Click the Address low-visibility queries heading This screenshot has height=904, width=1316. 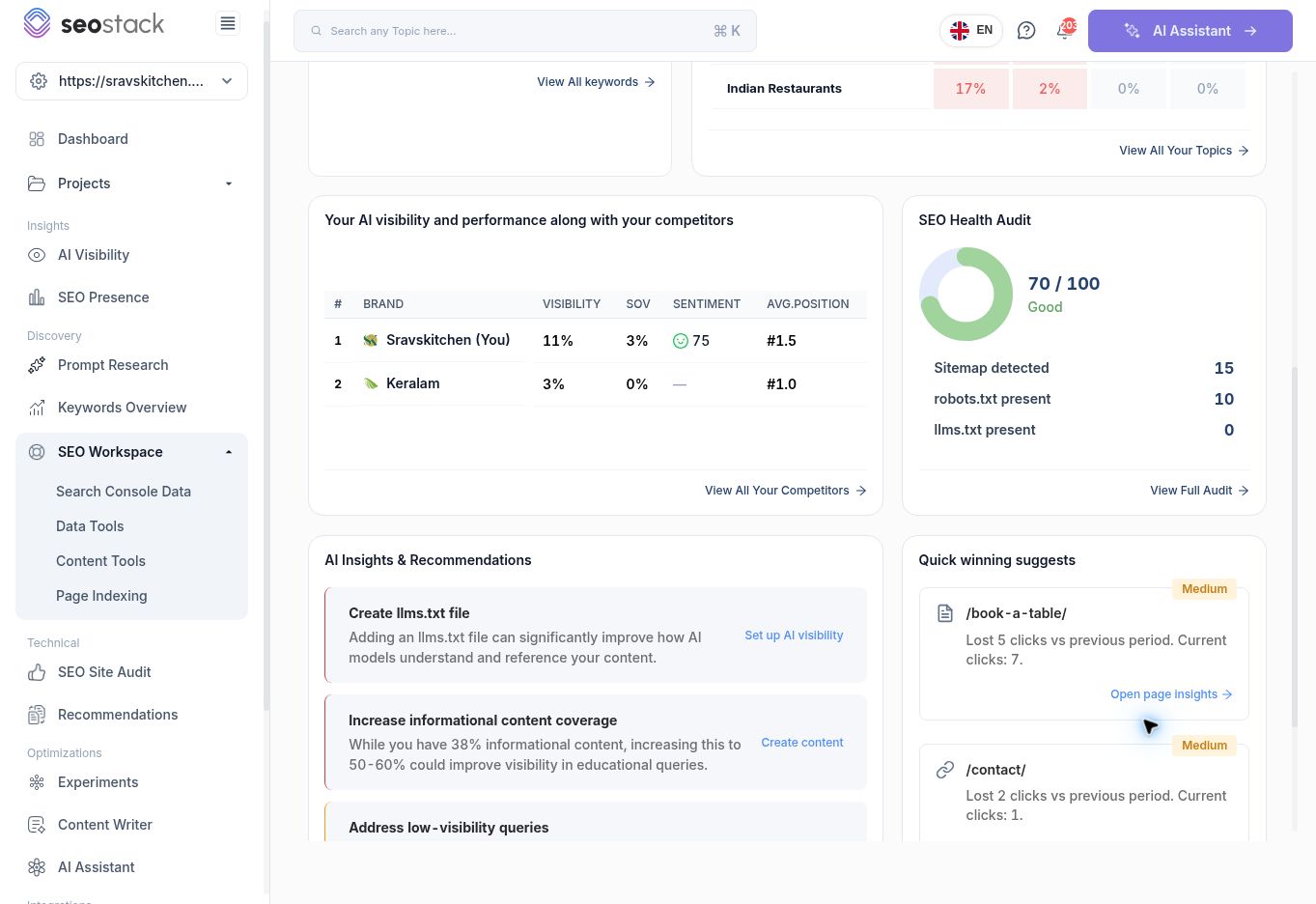448,828
